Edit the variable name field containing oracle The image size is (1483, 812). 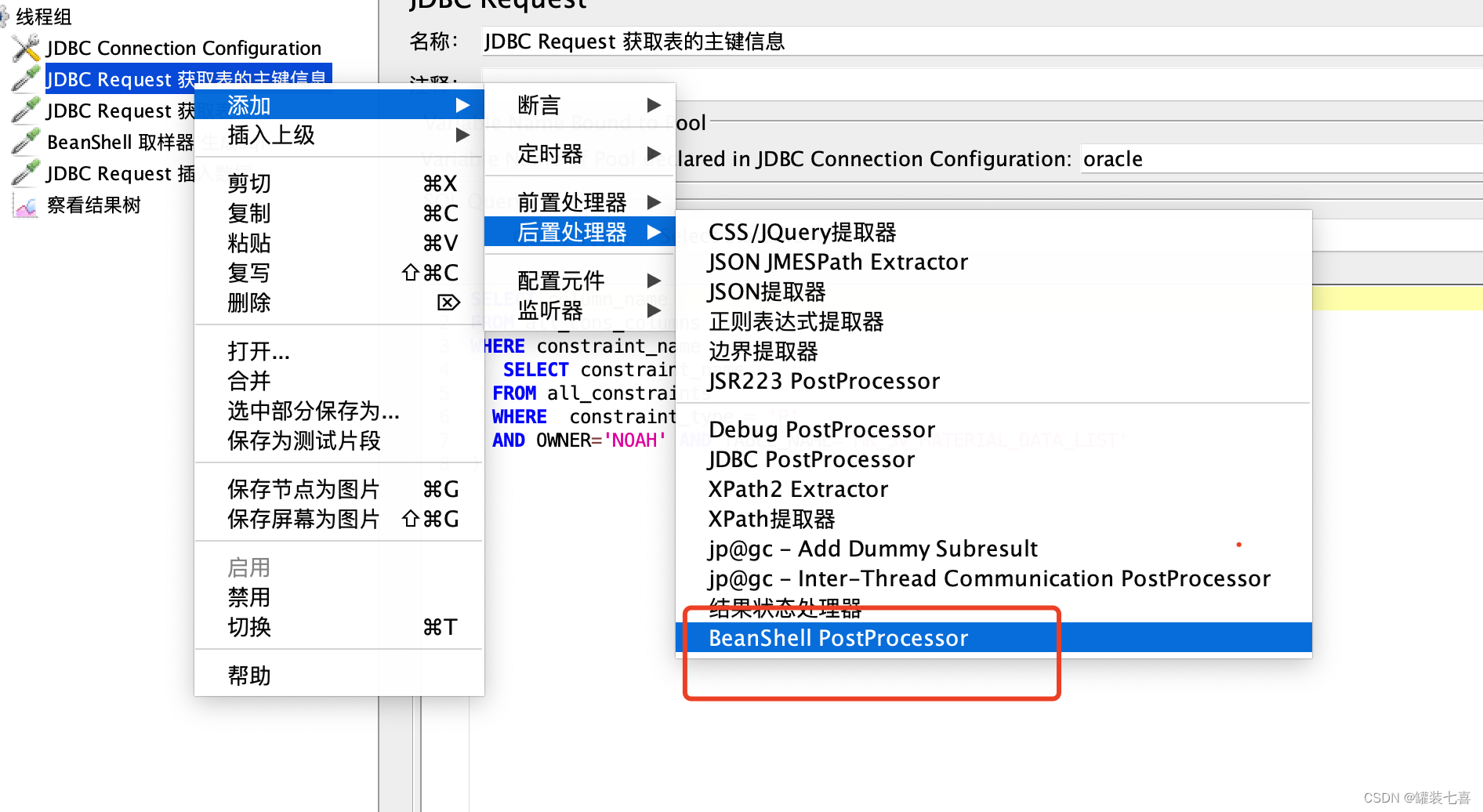tap(1281, 159)
